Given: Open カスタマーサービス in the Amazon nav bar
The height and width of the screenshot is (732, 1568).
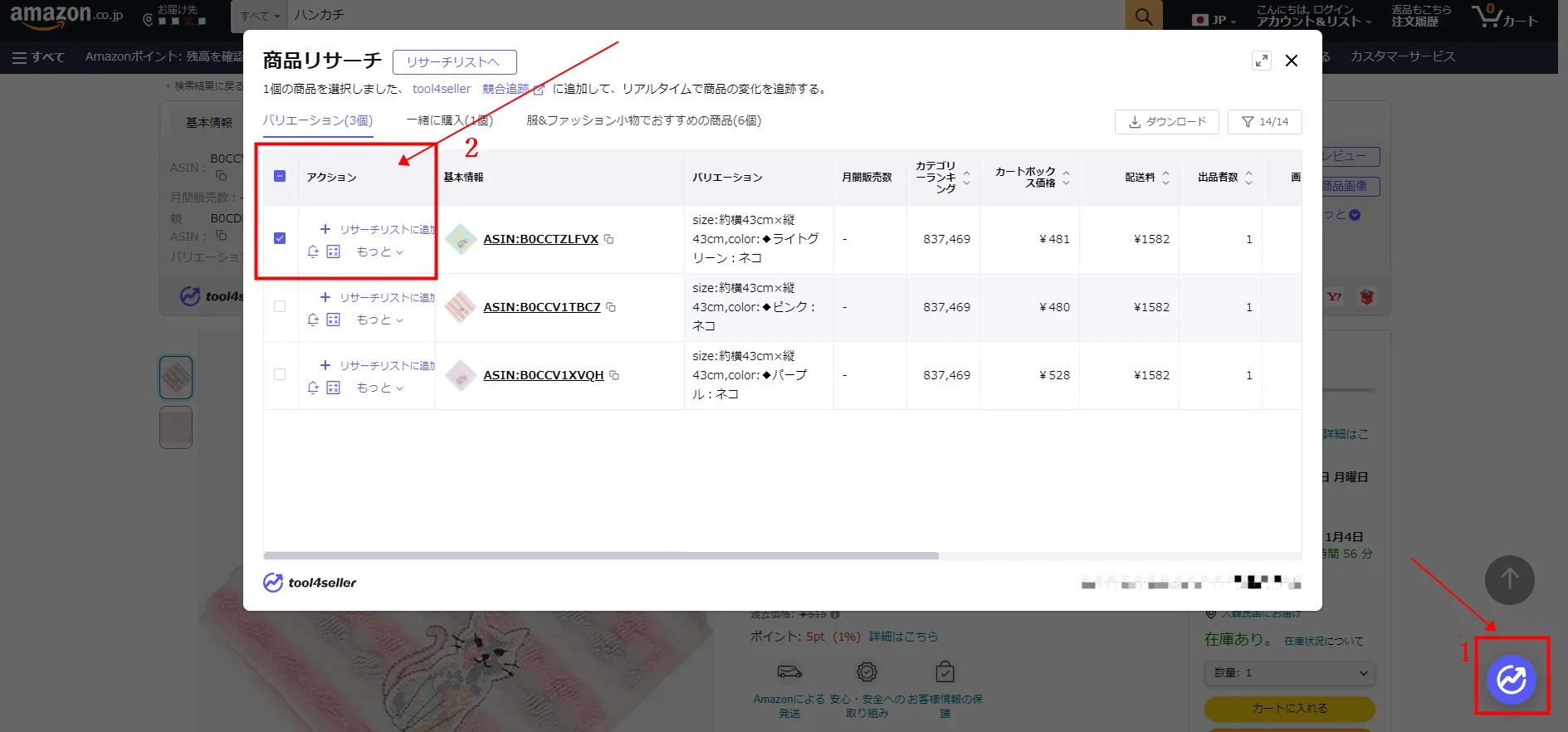Looking at the screenshot, I should pos(1403,56).
